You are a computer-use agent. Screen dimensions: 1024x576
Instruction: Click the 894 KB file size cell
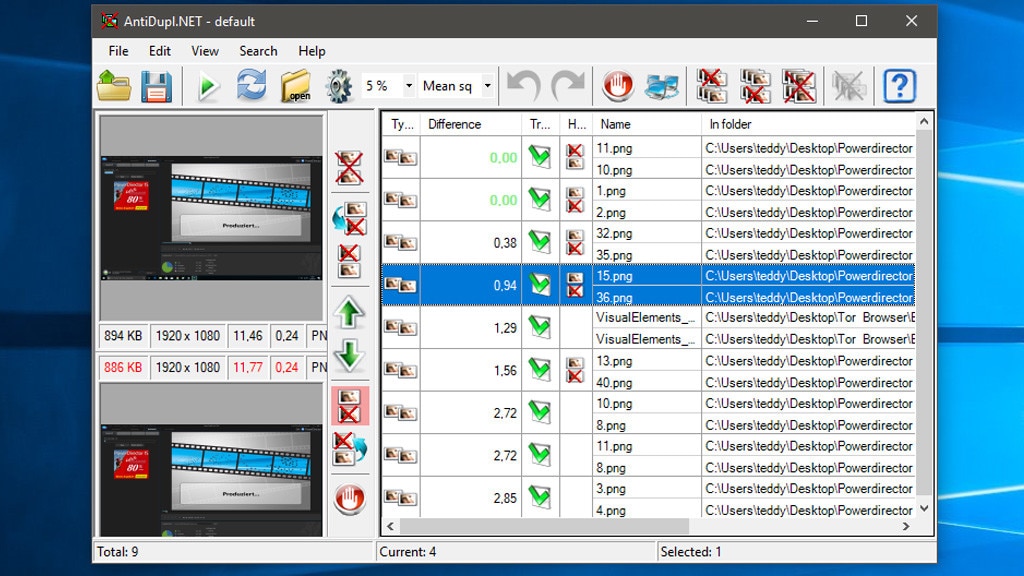pos(123,336)
